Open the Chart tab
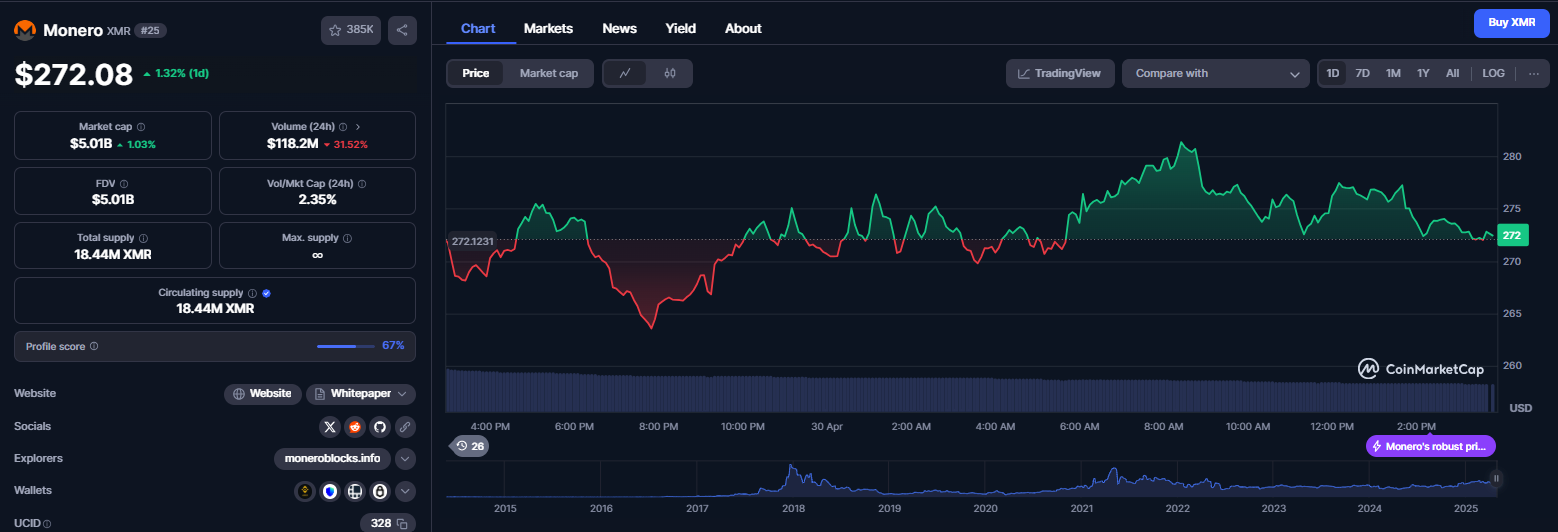1558x532 pixels. 478,28
